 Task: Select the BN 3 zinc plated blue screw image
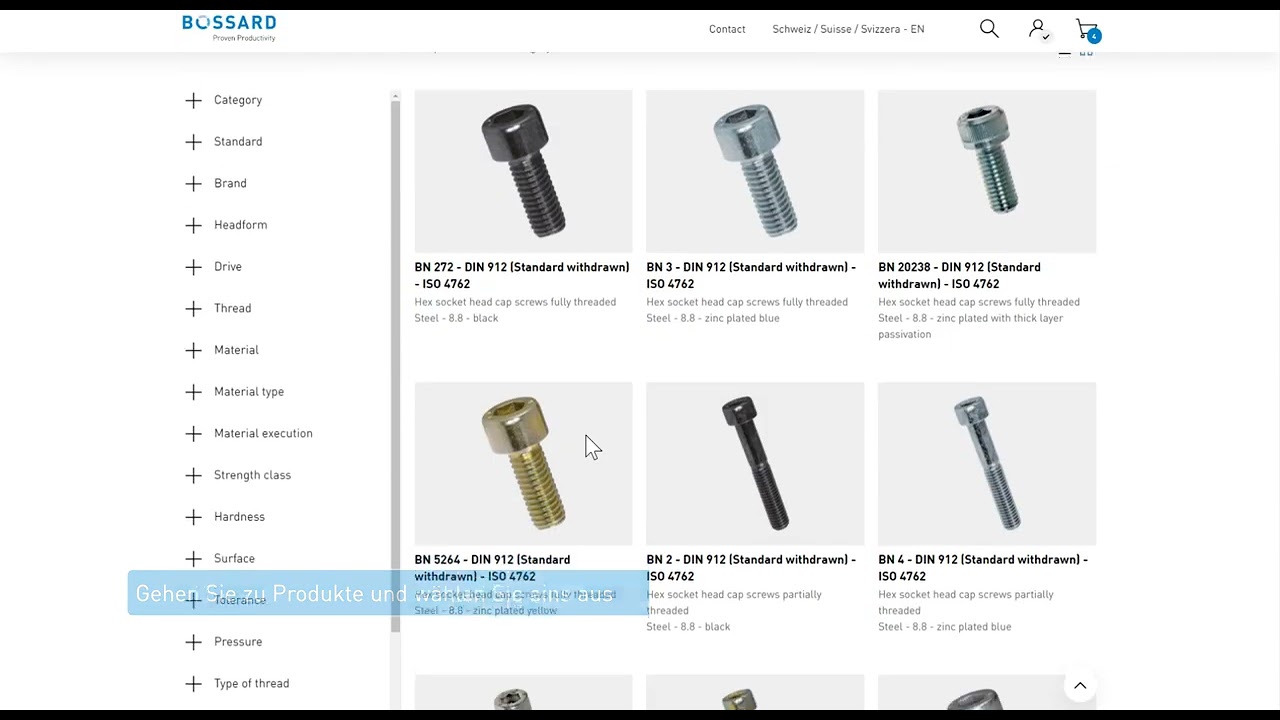(755, 171)
